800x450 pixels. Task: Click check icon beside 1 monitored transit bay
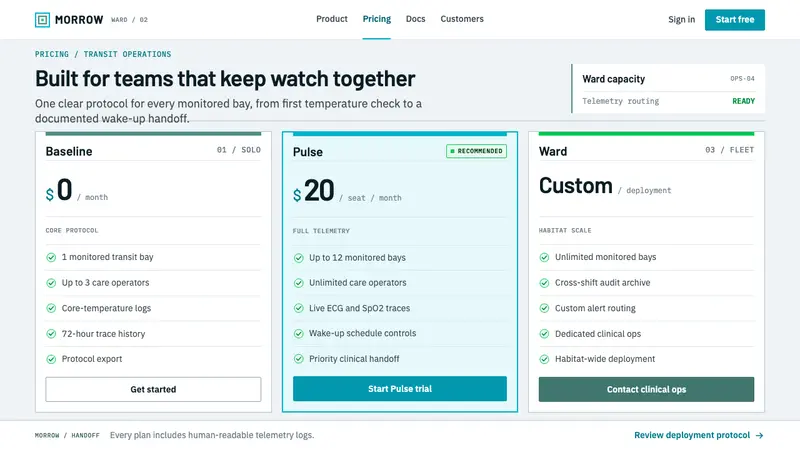click(x=51, y=257)
